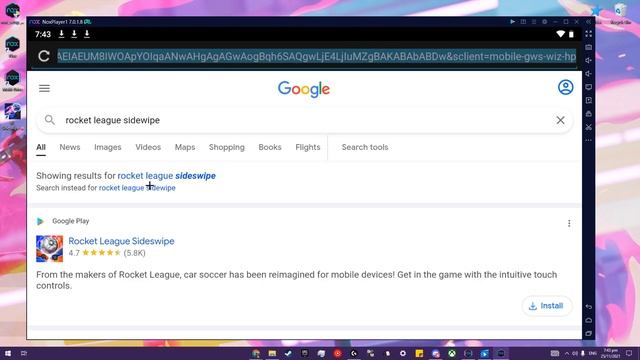Click the '4.7' star rating text

click(x=74, y=253)
